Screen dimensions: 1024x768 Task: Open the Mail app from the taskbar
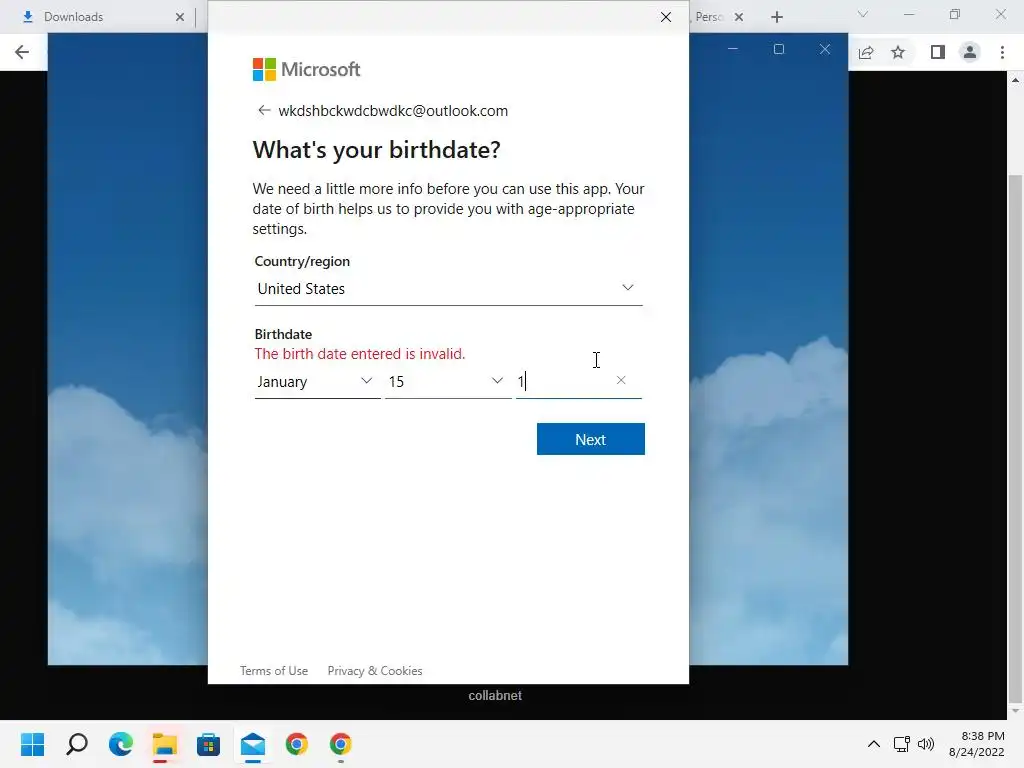253,744
